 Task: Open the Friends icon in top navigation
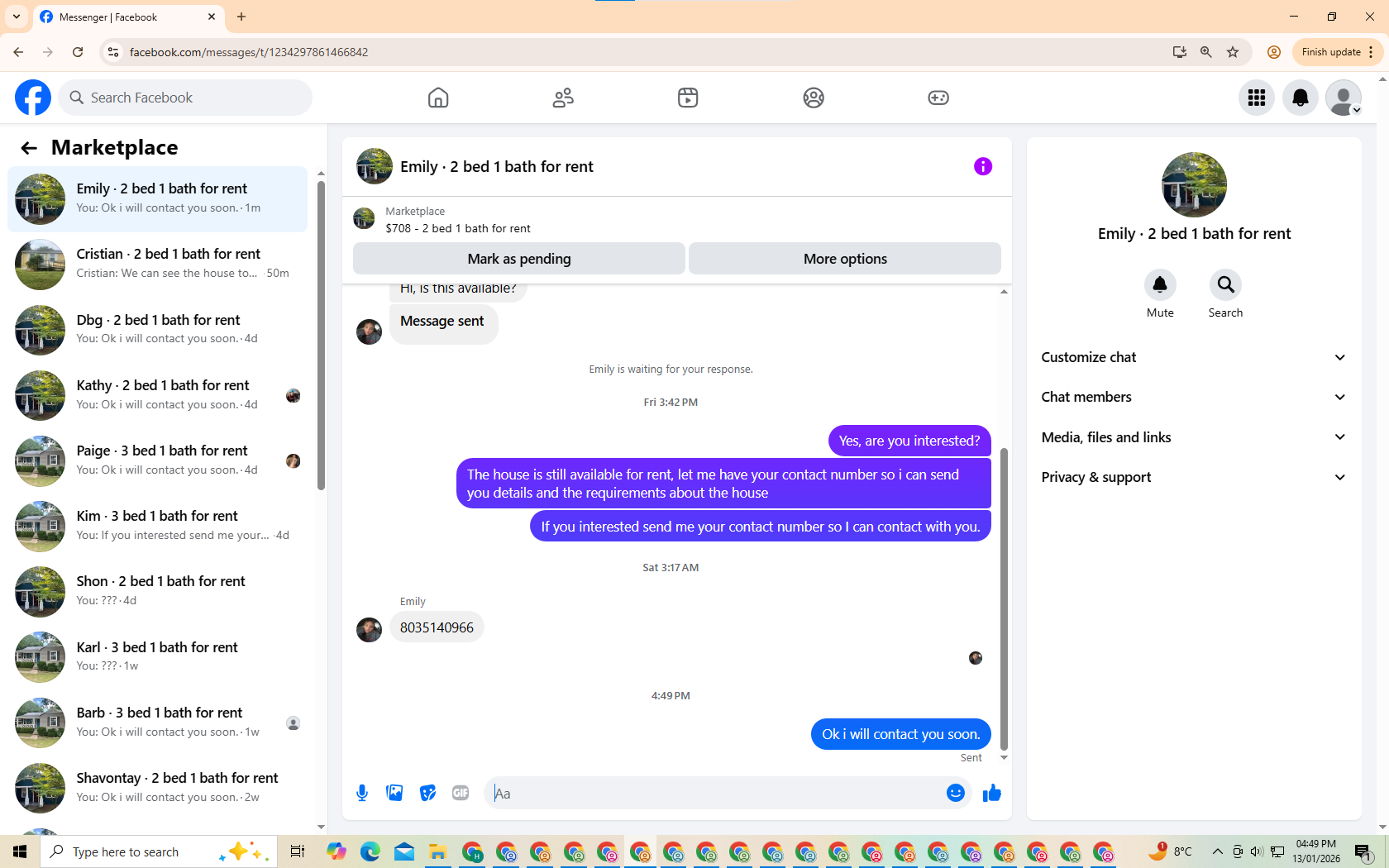pos(563,98)
